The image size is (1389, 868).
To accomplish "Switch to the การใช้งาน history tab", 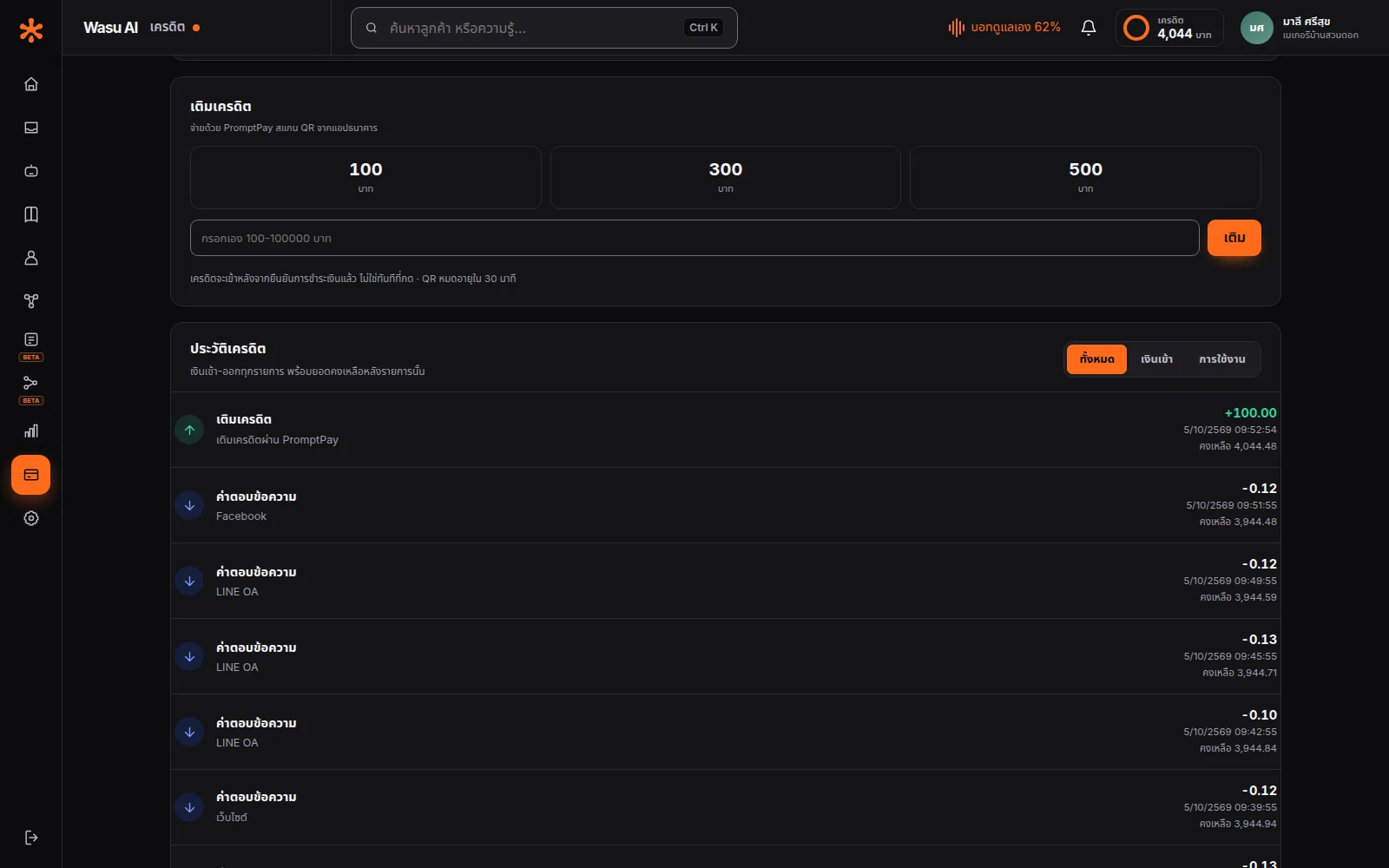I will [1222, 359].
